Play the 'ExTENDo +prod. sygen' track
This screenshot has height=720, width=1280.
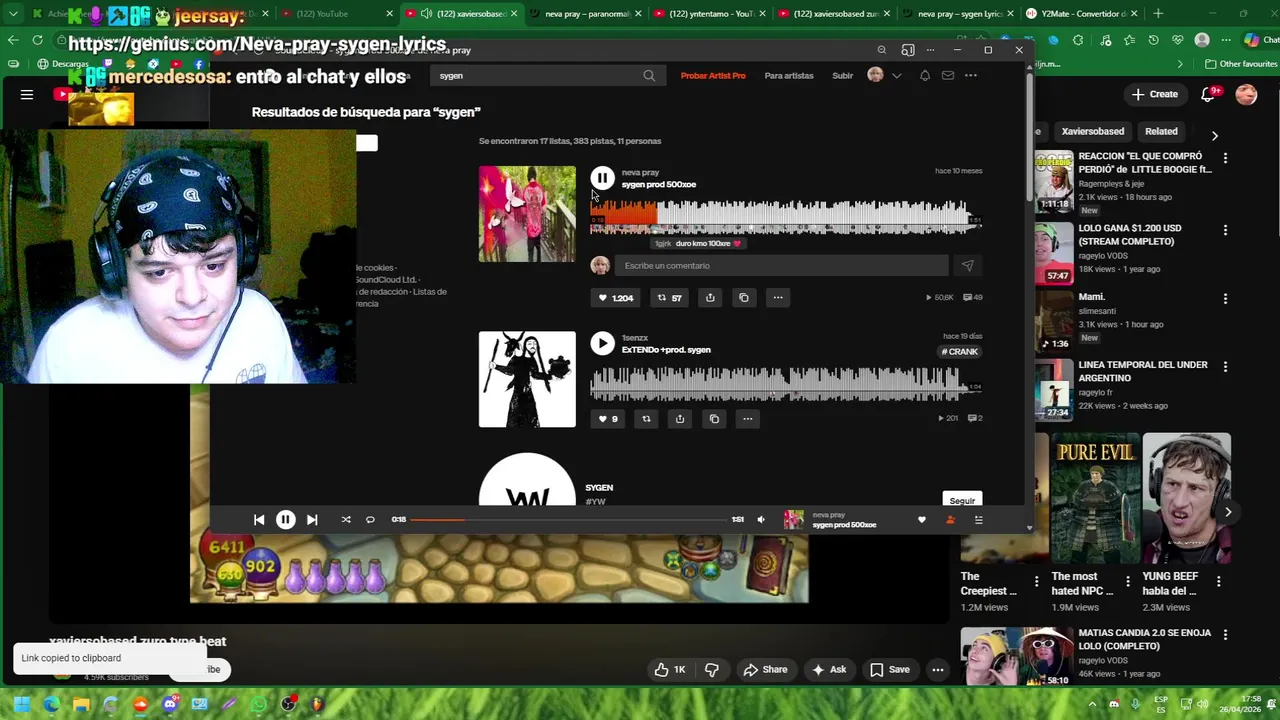[602, 344]
